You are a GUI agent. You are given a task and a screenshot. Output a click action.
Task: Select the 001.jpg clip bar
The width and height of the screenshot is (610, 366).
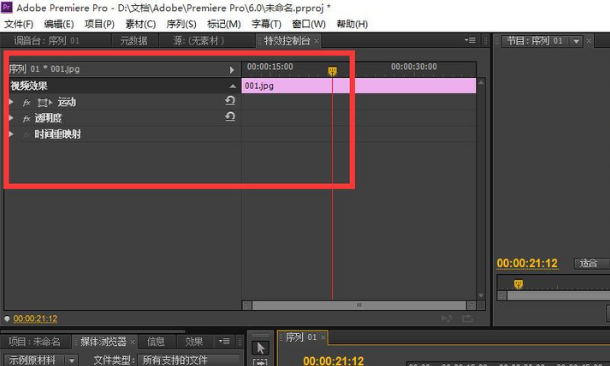point(359,86)
